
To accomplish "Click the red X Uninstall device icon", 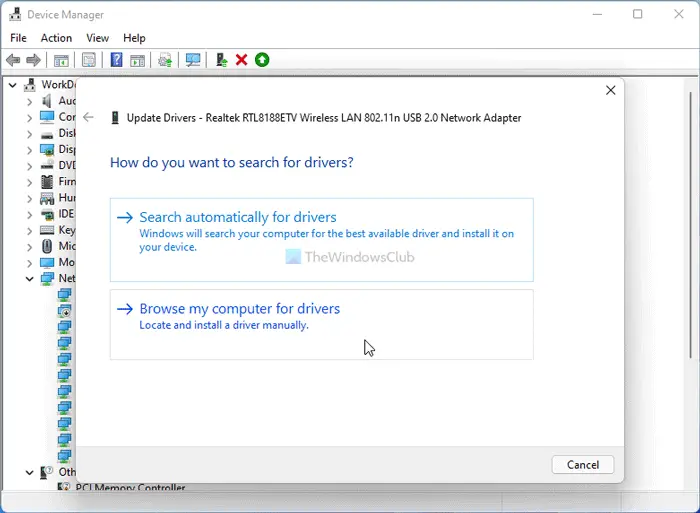I will pyautogui.click(x=241, y=60).
